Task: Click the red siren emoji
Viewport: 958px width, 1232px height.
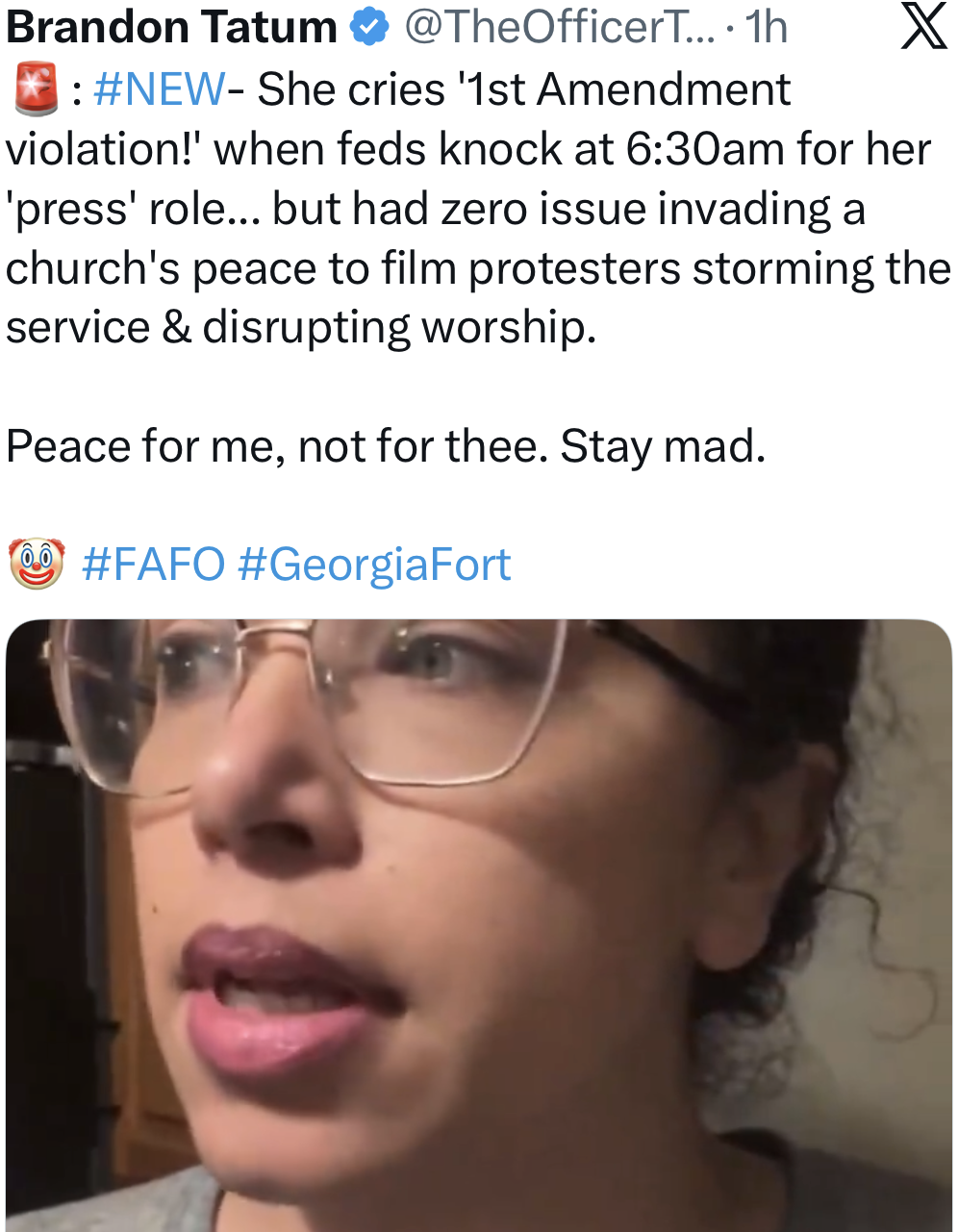Action: tap(36, 90)
